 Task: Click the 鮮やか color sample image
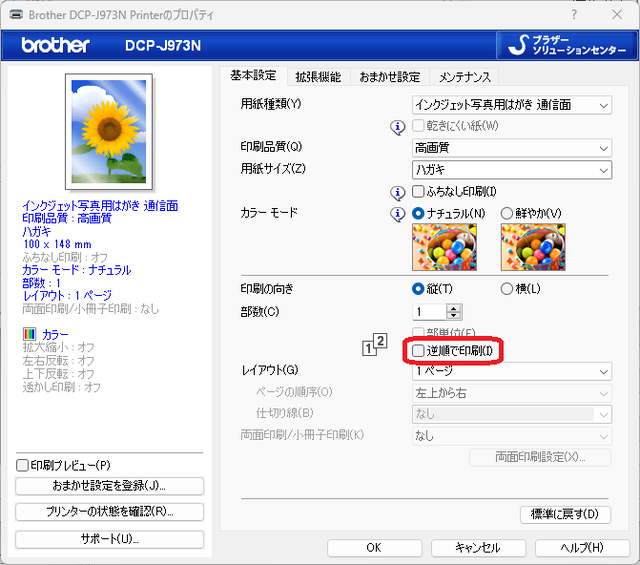[x=533, y=247]
